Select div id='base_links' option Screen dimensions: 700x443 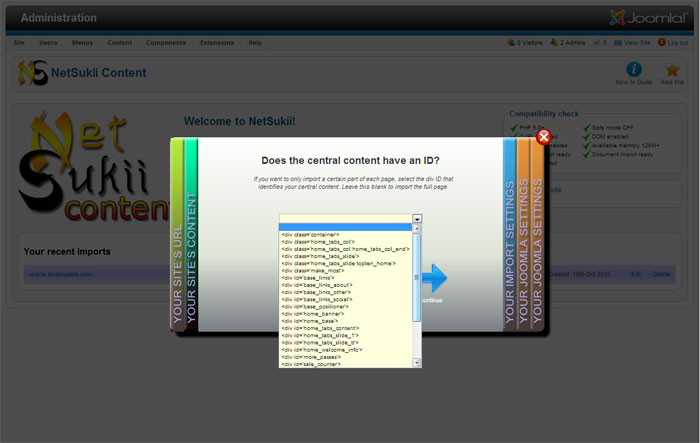pos(345,278)
